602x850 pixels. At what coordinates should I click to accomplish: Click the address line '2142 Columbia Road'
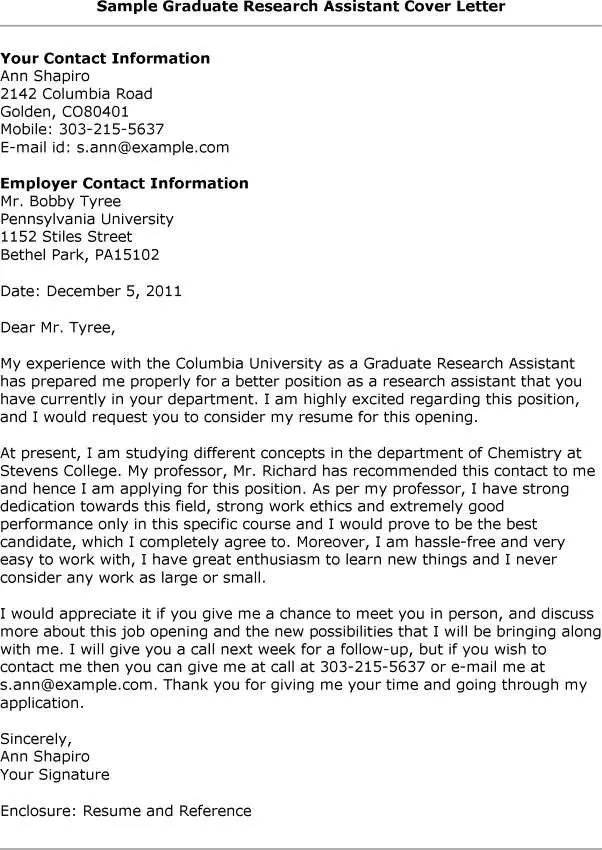pyautogui.click(x=76, y=94)
